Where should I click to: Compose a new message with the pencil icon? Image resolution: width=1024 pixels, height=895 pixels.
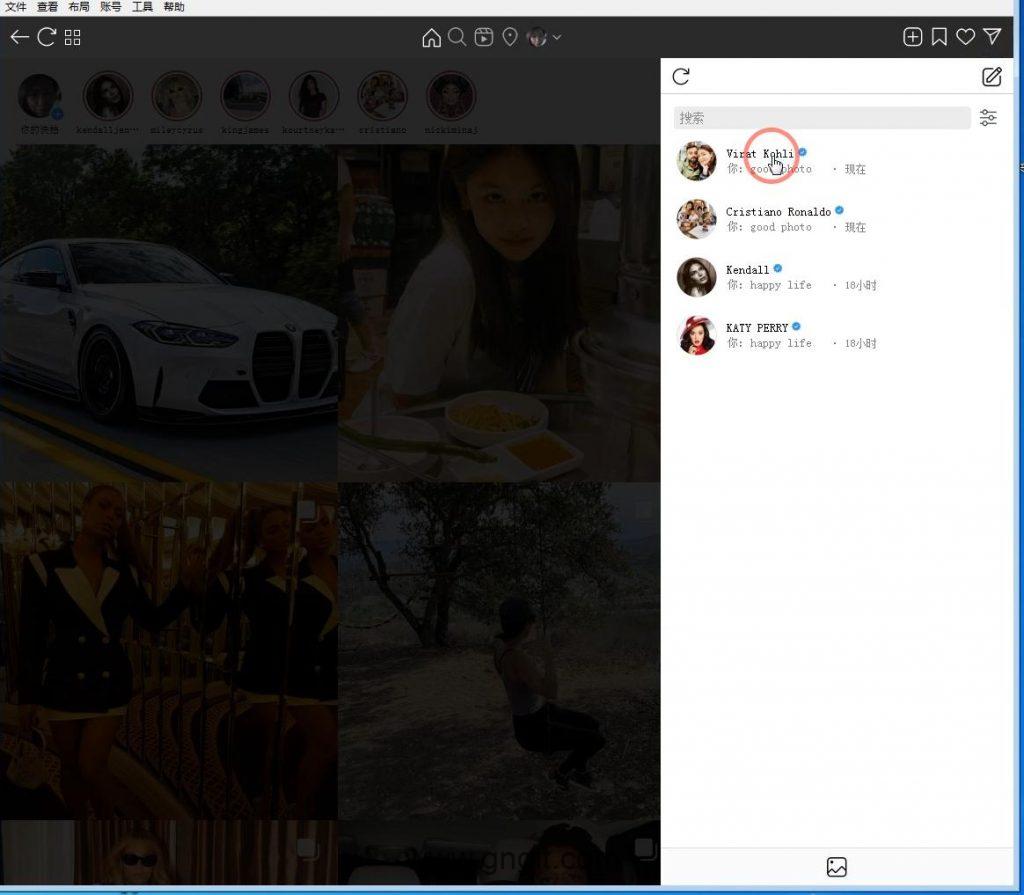tap(991, 77)
